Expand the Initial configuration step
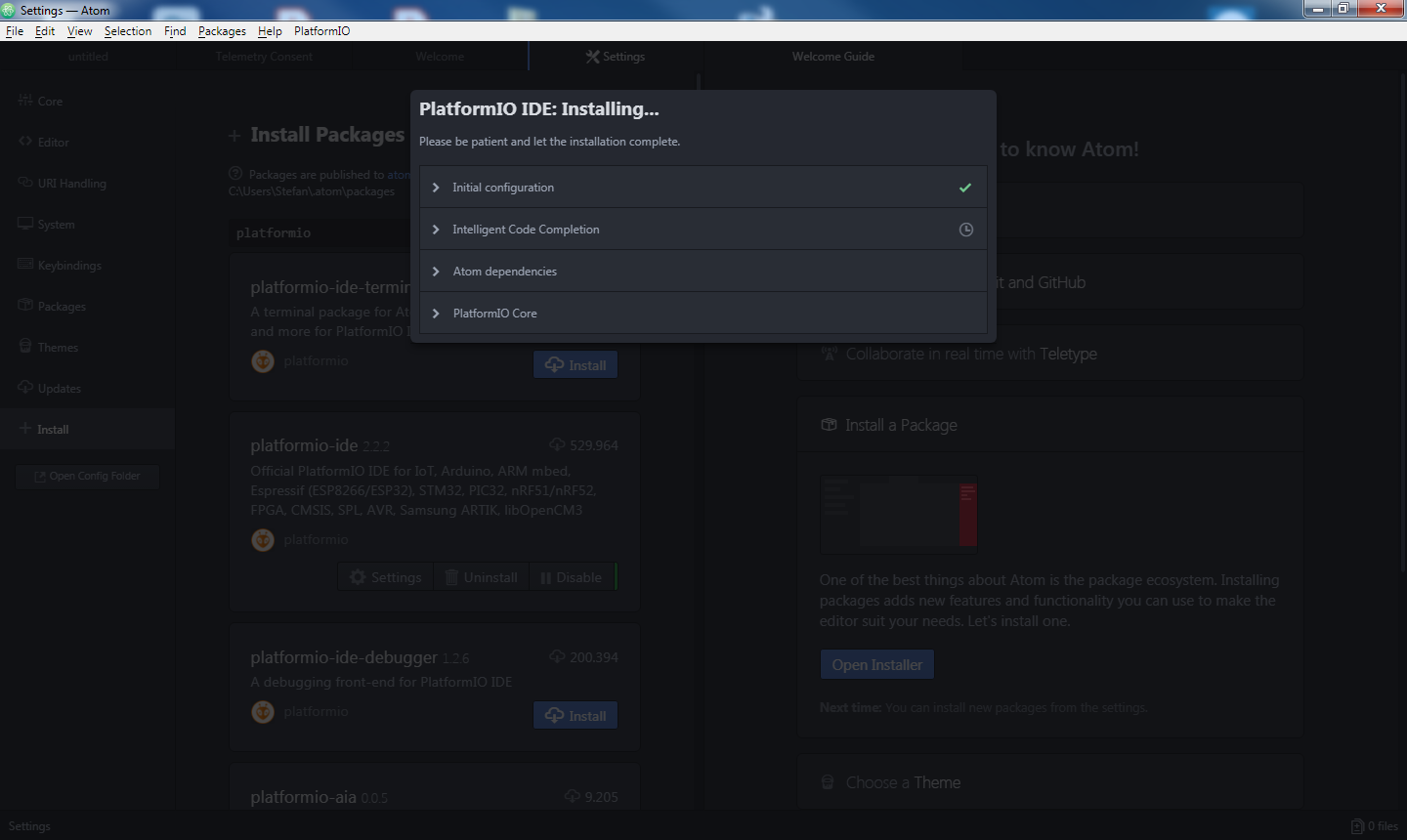 703,187
